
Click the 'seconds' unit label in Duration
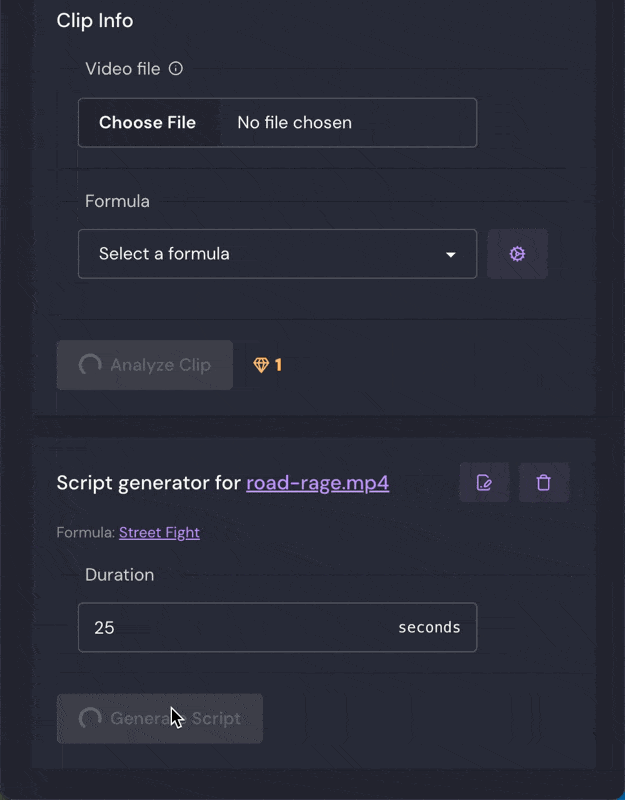click(x=429, y=627)
